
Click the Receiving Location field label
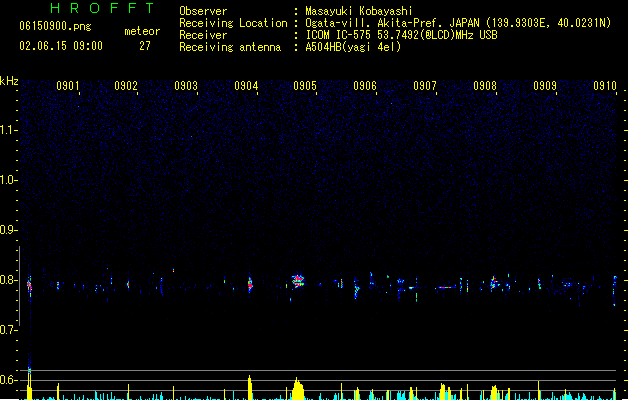tap(233, 23)
